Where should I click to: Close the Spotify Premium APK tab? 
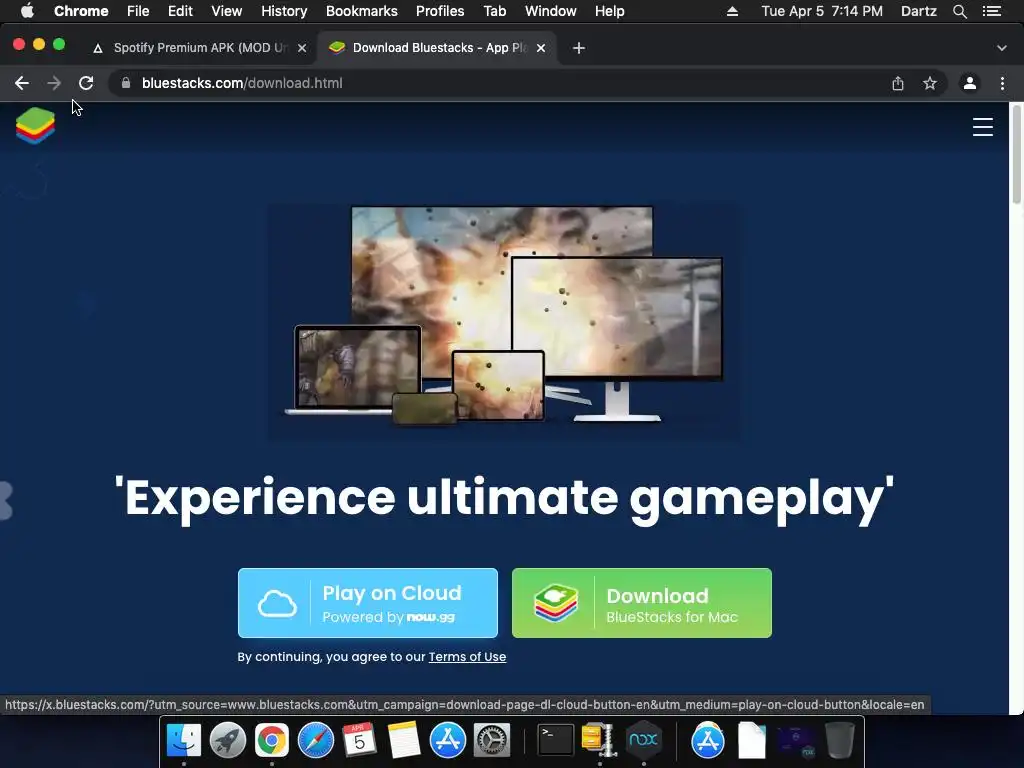tap(302, 48)
